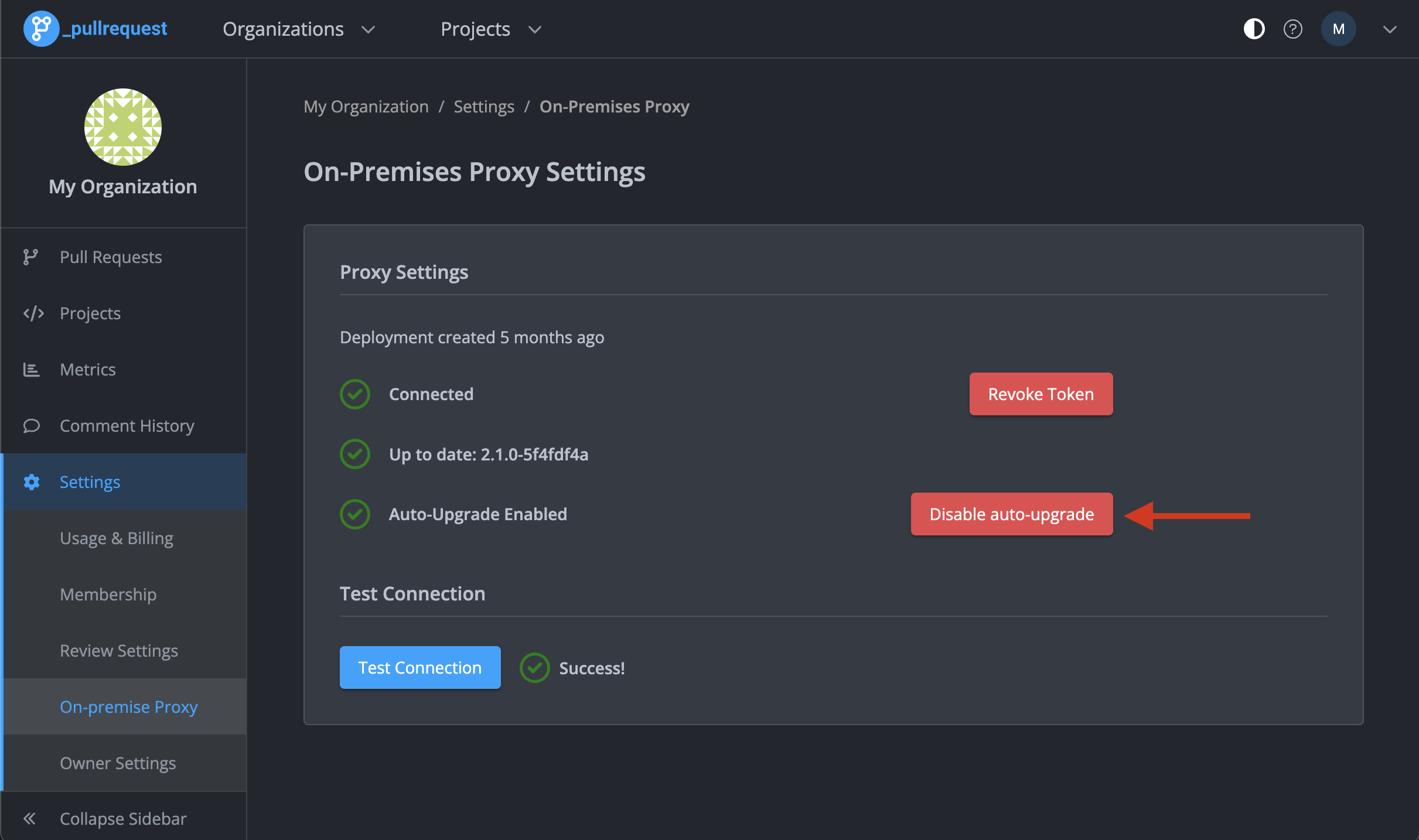Click On-Premises Proxy Settings page title
This screenshot has width=1419, height=840.
(x=475, y=172)
